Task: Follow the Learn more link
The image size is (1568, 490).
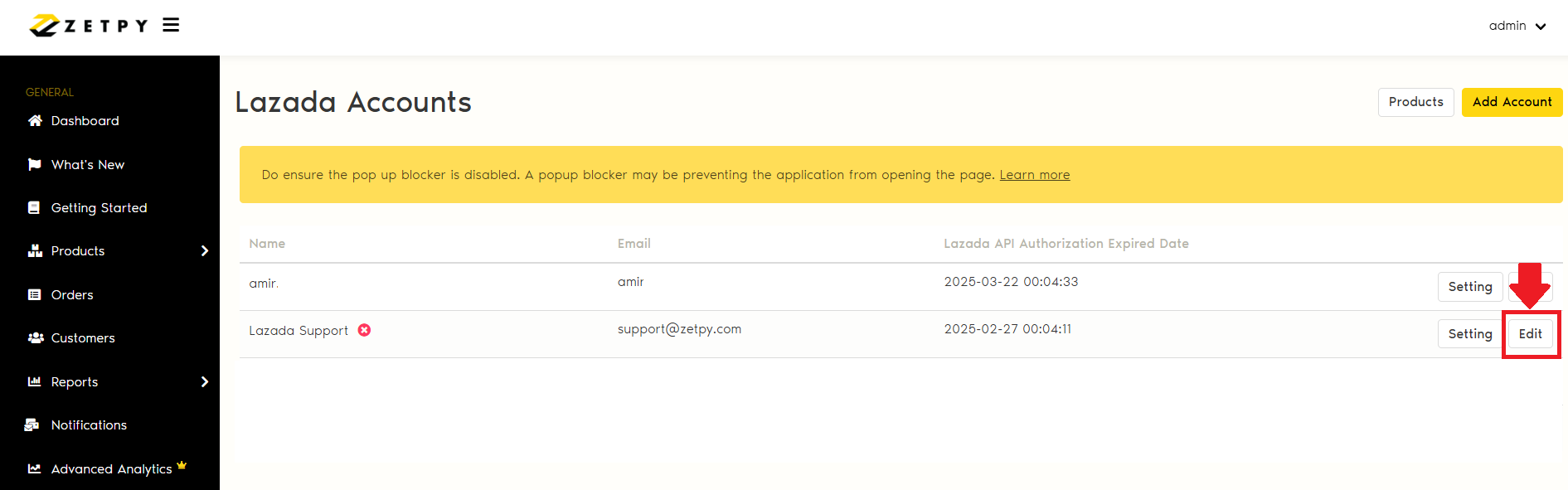Action: coord(1034,175)
